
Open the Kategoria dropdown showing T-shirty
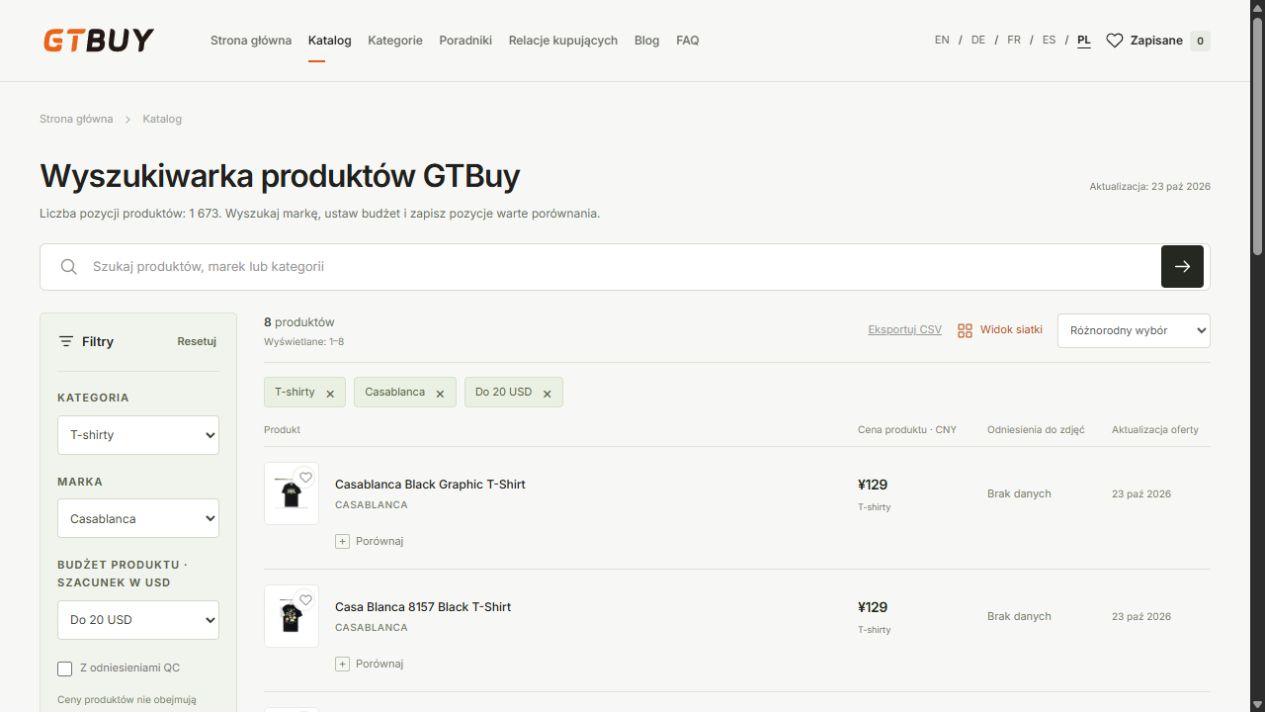[x=138, y=435]
